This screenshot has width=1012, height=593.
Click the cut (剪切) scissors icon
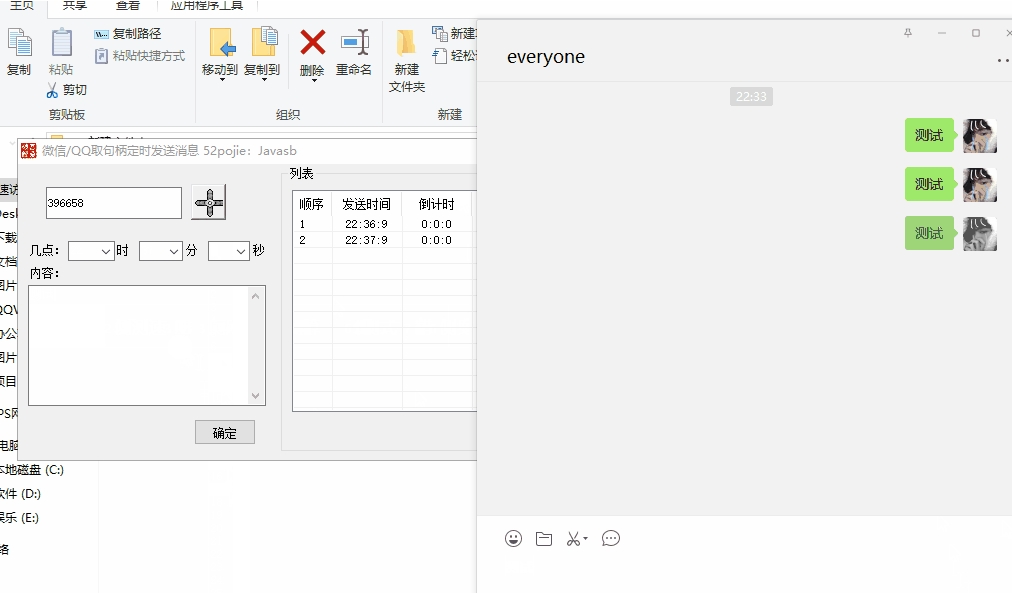click(x=54, y=90)
